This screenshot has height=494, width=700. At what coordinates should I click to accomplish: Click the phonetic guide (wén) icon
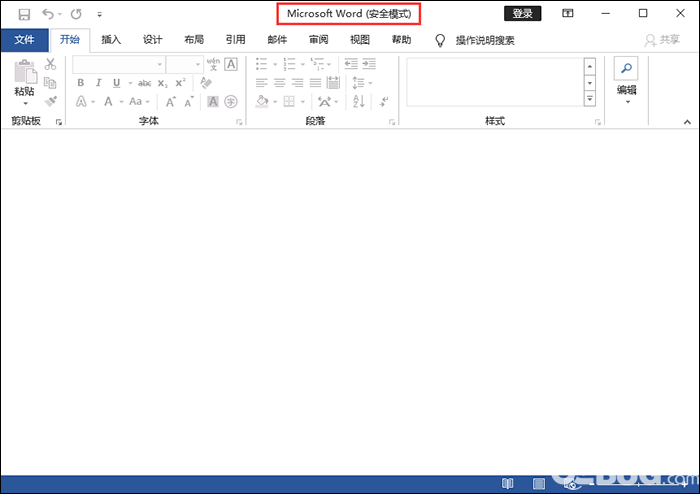213,64
